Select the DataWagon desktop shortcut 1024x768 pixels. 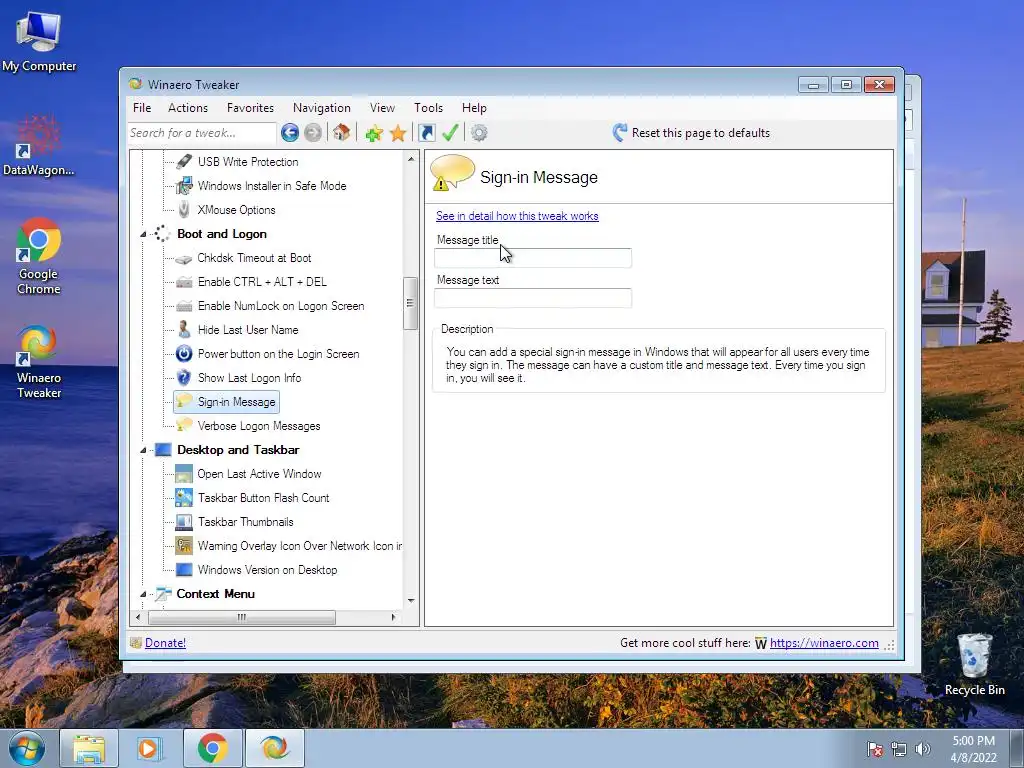point(39,146)
